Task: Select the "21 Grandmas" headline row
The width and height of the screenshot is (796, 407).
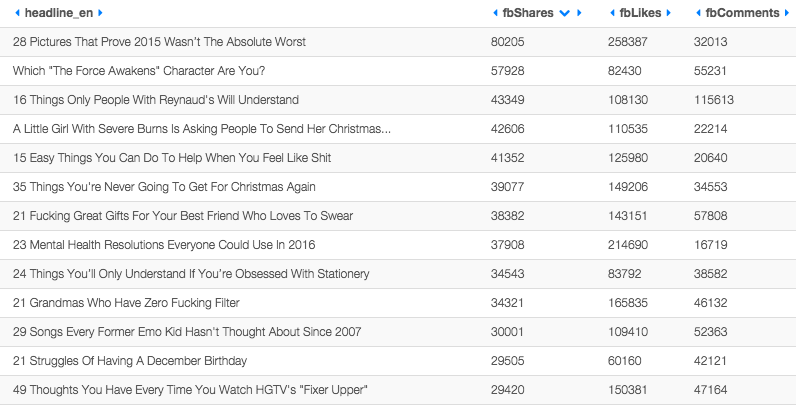Action: click(126, 302)
